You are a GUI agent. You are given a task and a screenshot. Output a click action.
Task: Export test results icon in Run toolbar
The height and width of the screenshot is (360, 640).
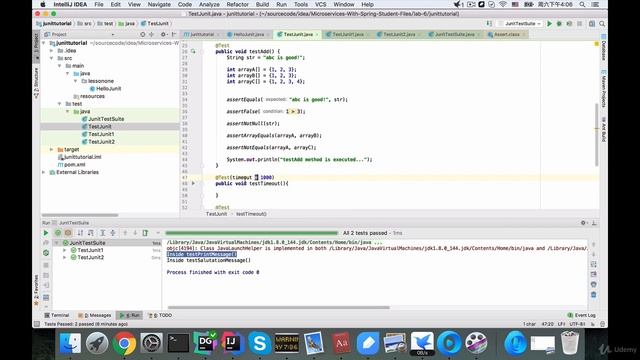[145, 233]
